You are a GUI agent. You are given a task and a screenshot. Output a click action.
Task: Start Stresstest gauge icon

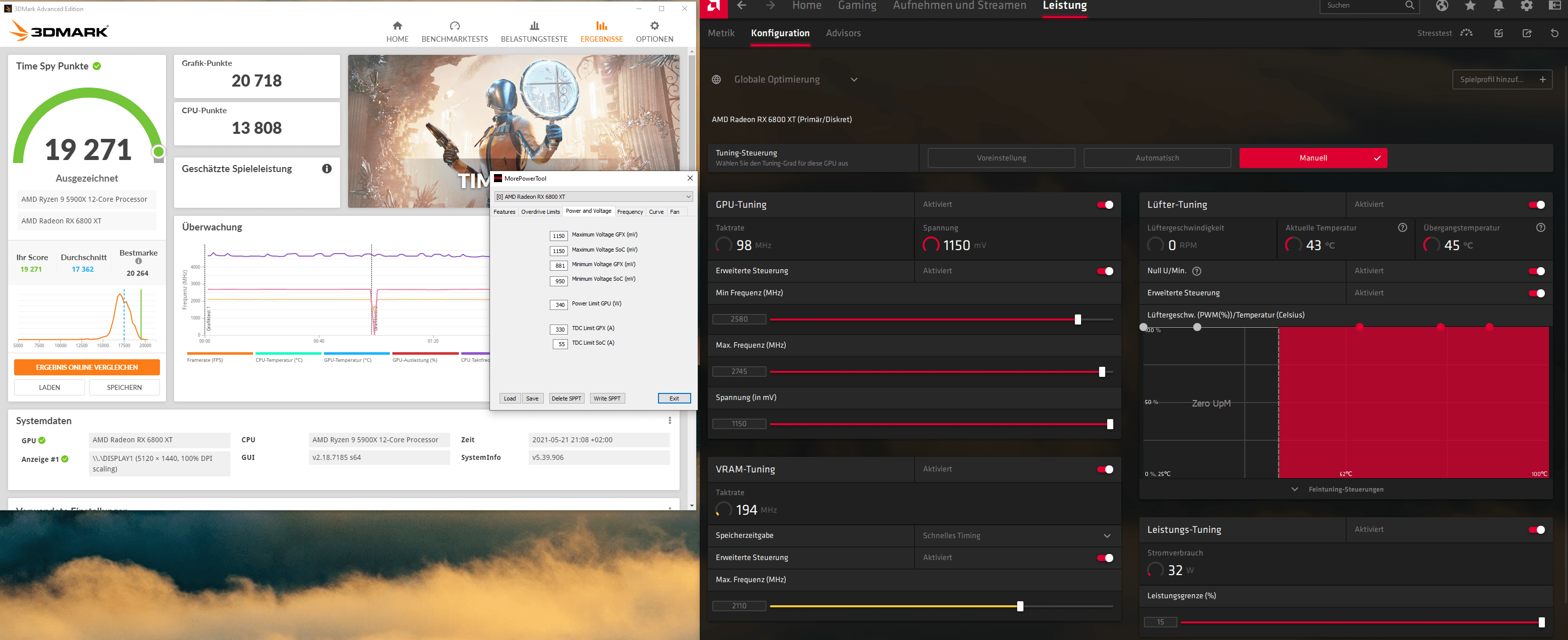[1466, 33]
